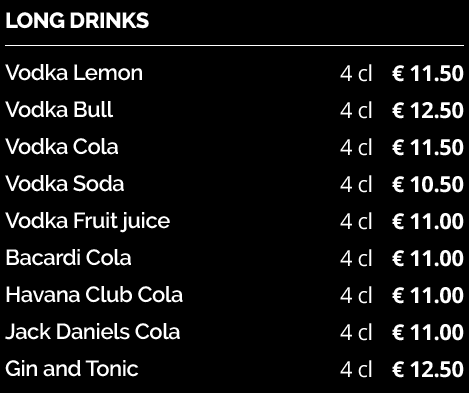Select Gin and Tonic
Image resolution: width=469 pixels, height=393 pixels.
(x=72, y=369)
